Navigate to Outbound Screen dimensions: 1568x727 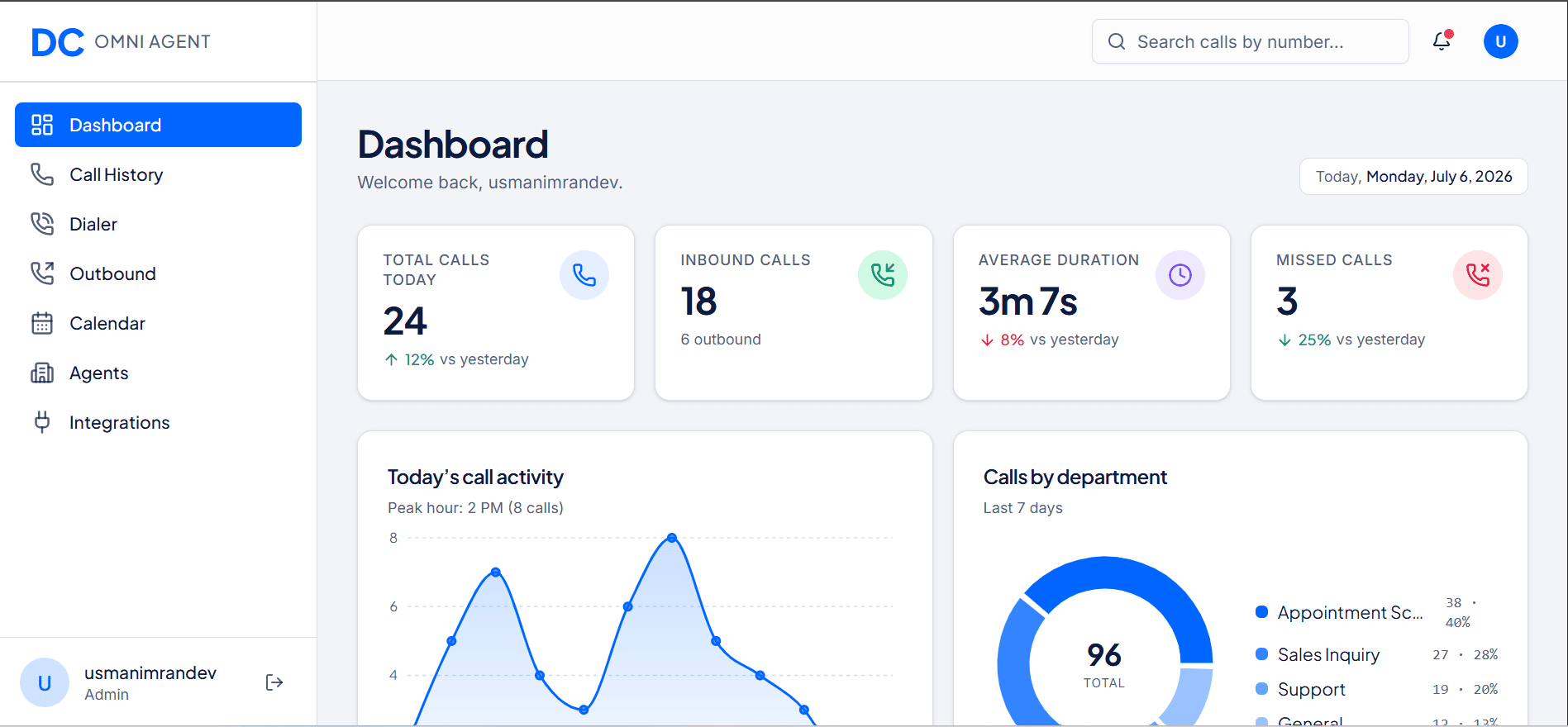pyautogui.click(x=158, y=273)
